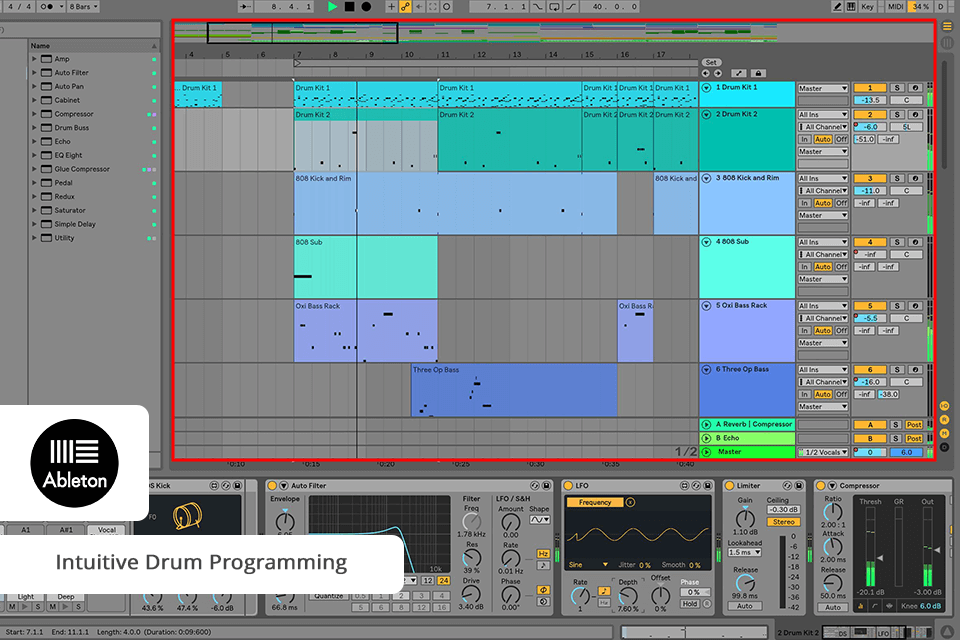The width and height of the screenshot is (960, 640).
Task: Toggle Follow playback arrow icon
Action: tap(245, 7)
